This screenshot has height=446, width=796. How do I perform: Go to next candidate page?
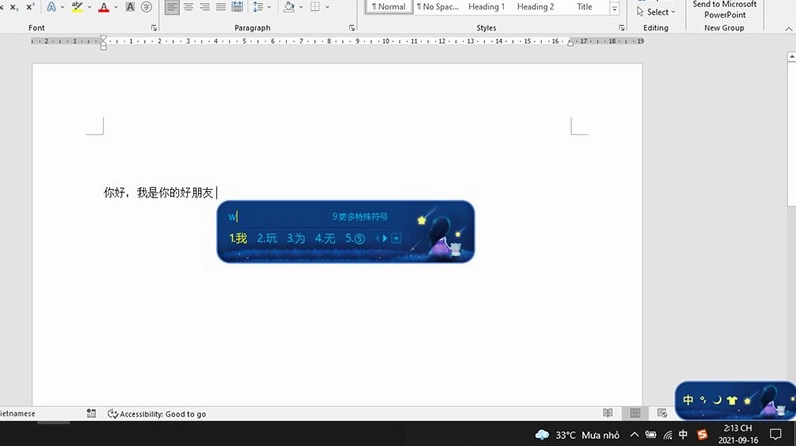coord(385,238)
